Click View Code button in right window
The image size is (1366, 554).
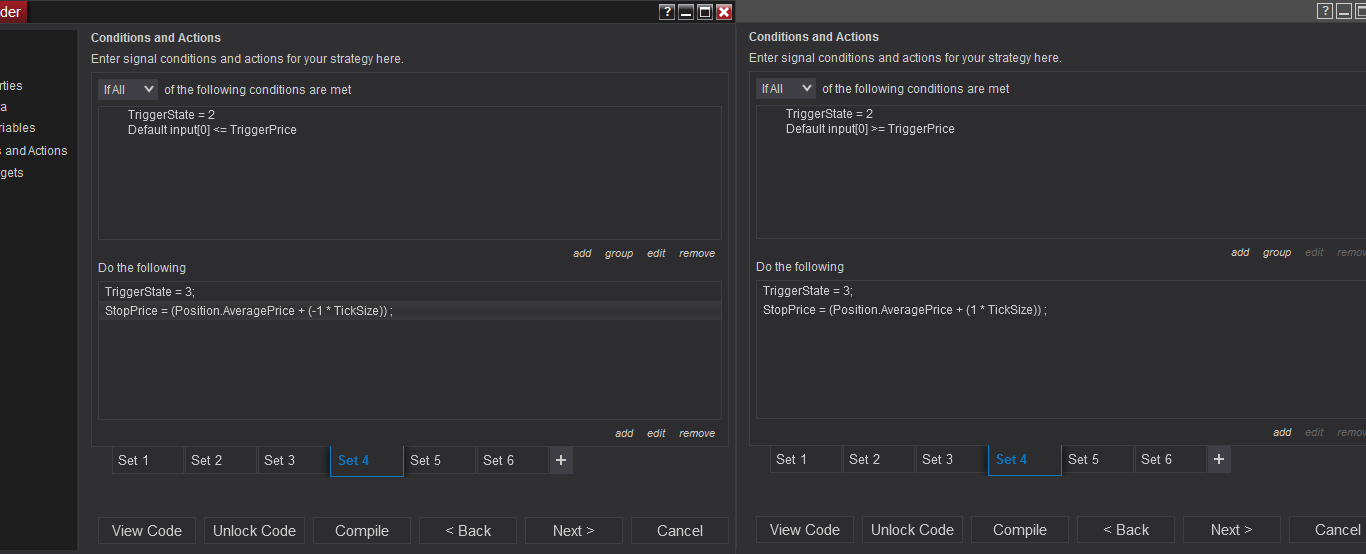click(x=805, y=530)
